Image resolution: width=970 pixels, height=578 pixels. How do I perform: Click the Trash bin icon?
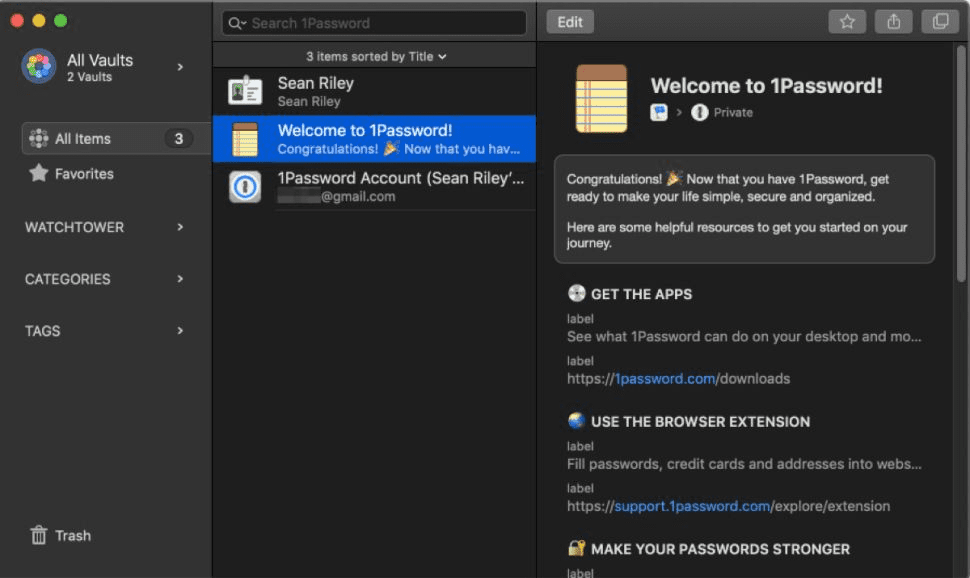[x=38, y=535]
